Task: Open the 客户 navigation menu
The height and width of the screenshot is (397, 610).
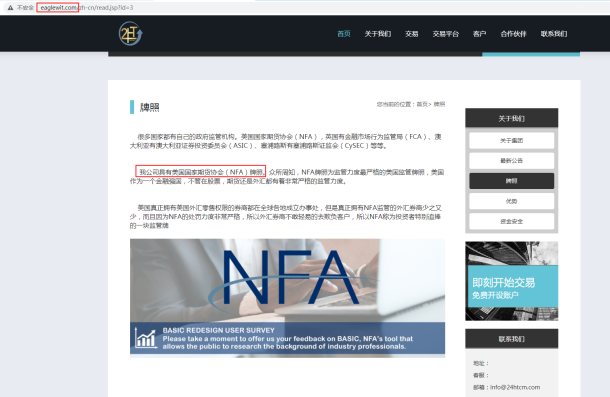Action: click(x=480, y=34)
